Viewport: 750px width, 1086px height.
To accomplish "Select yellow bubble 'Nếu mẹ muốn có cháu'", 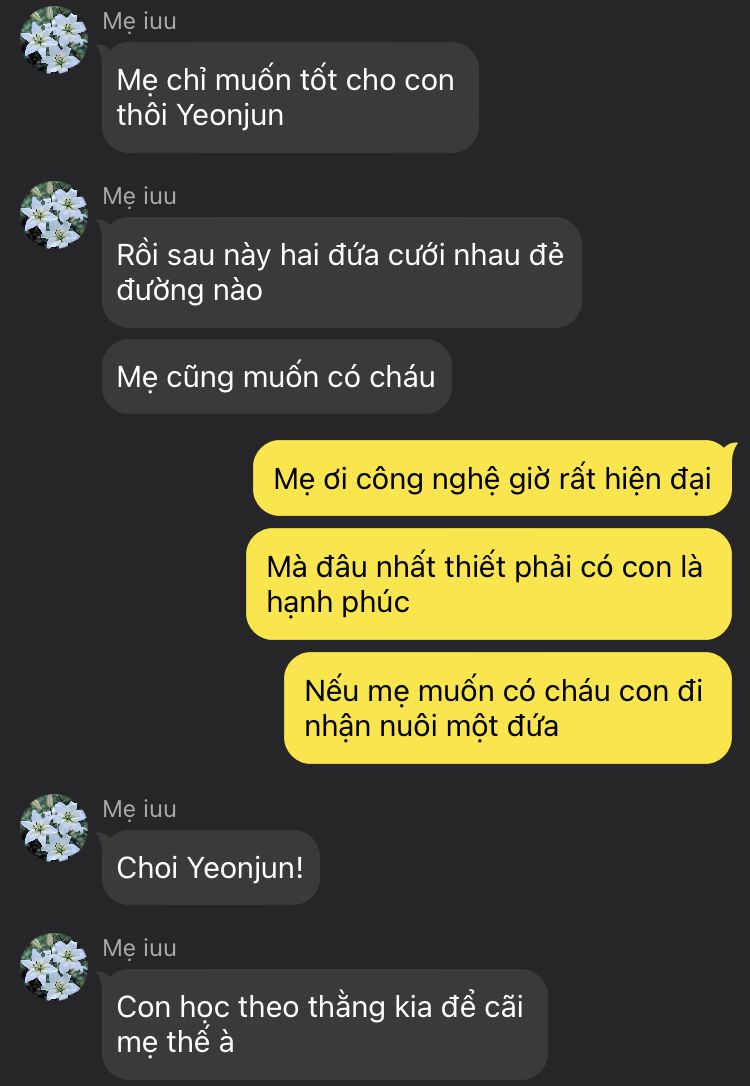I will pyautogui.click(x=508, y=708).
